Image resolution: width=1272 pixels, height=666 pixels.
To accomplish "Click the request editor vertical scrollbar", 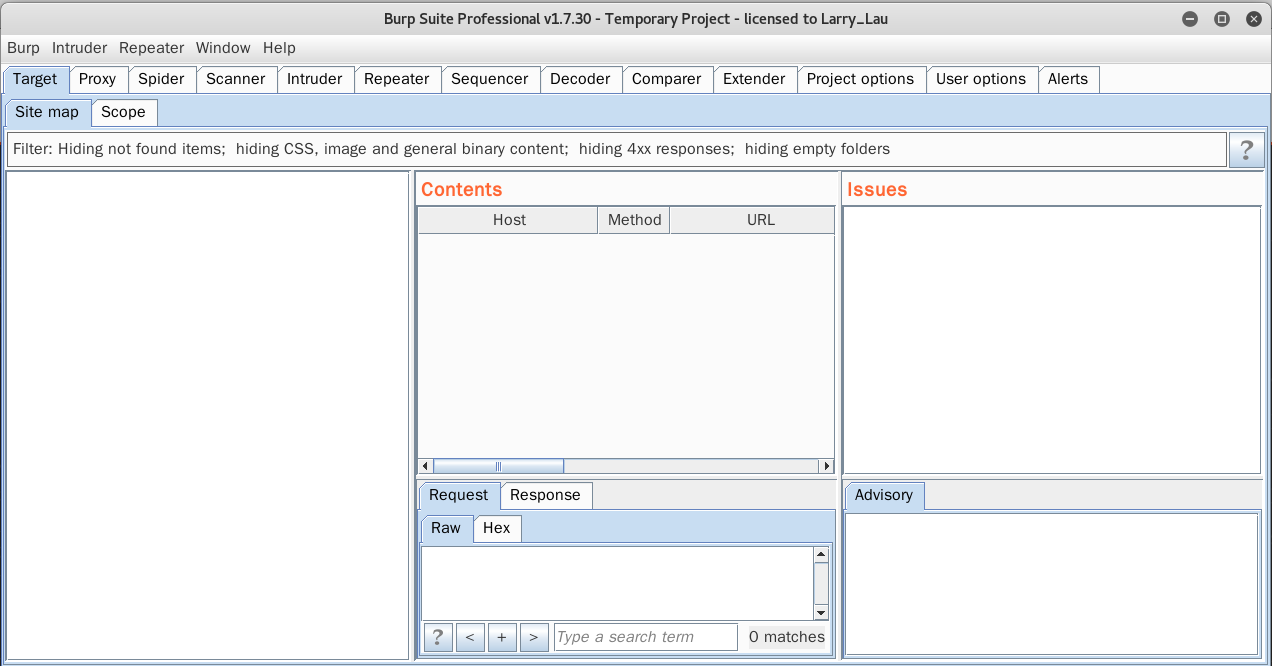I will pyautogui.click(x=821, y=583).
